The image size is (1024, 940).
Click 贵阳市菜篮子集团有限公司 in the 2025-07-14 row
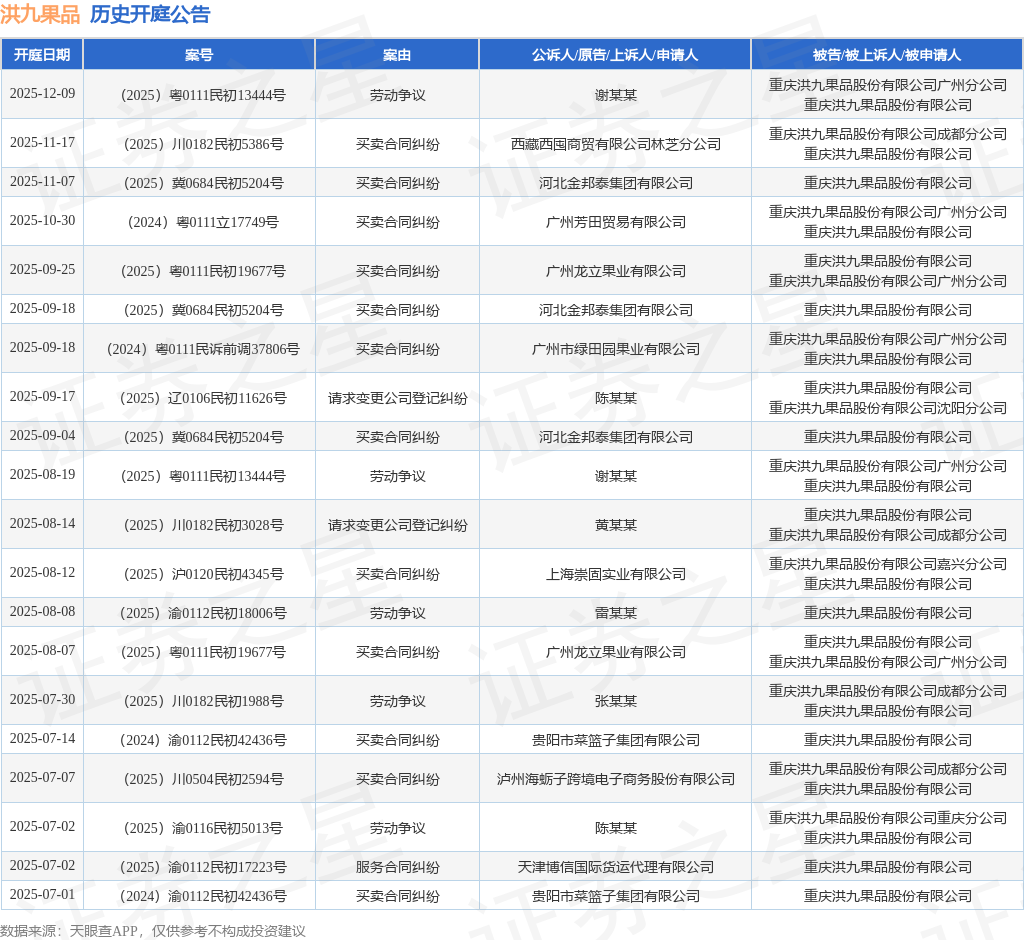[x=616, y=741]
